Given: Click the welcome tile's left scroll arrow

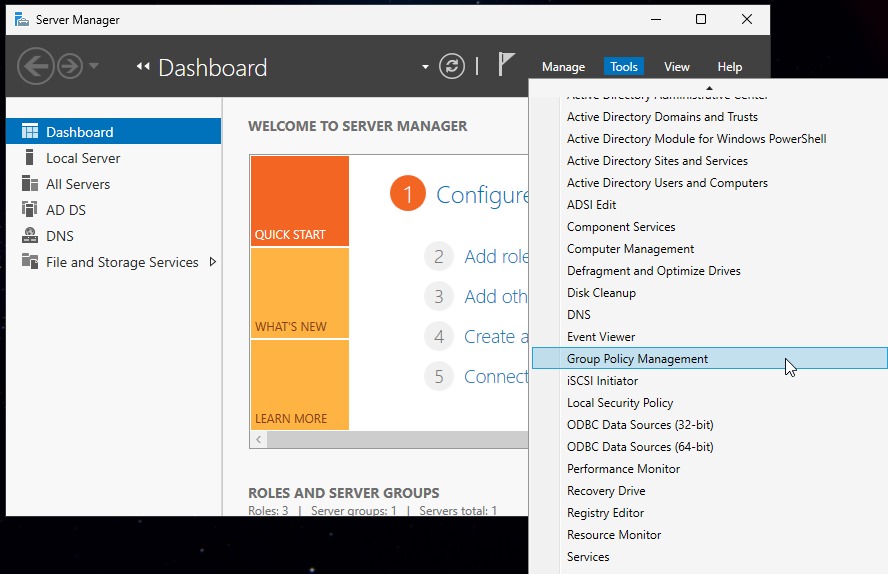Looking at the screenshot, I should [x=259, y=439].
